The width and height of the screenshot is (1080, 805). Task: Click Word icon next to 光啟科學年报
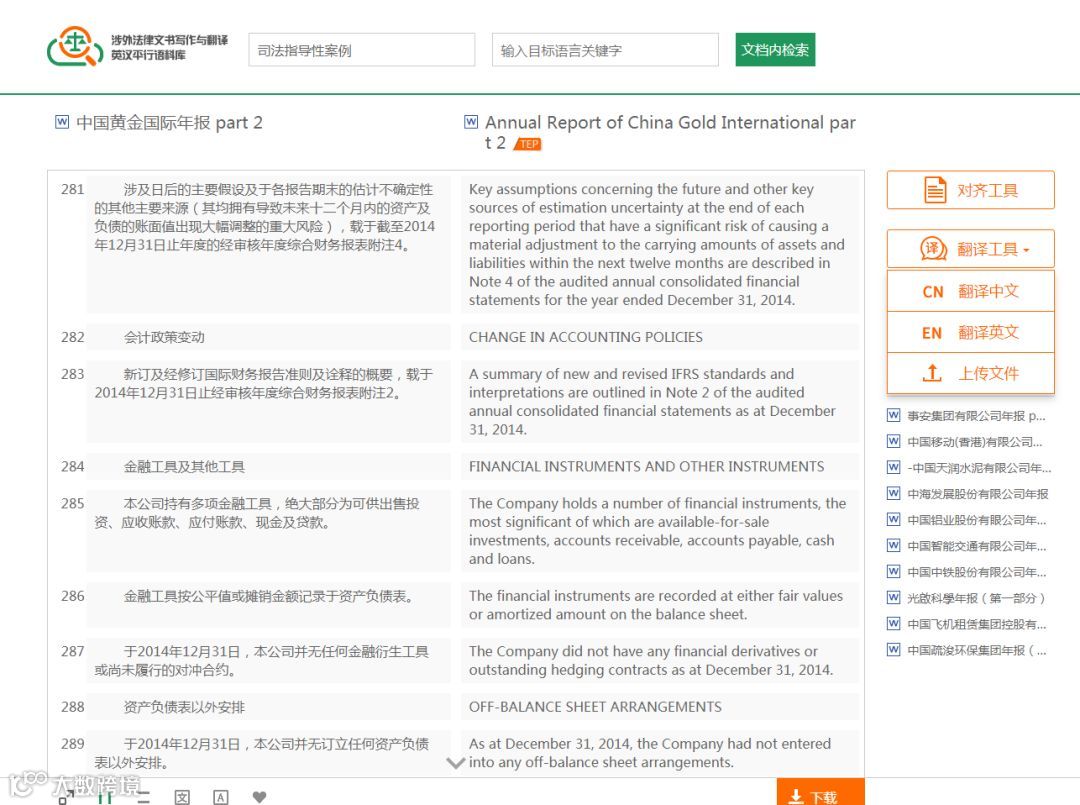pyautogui.click(x=893, y=597)
